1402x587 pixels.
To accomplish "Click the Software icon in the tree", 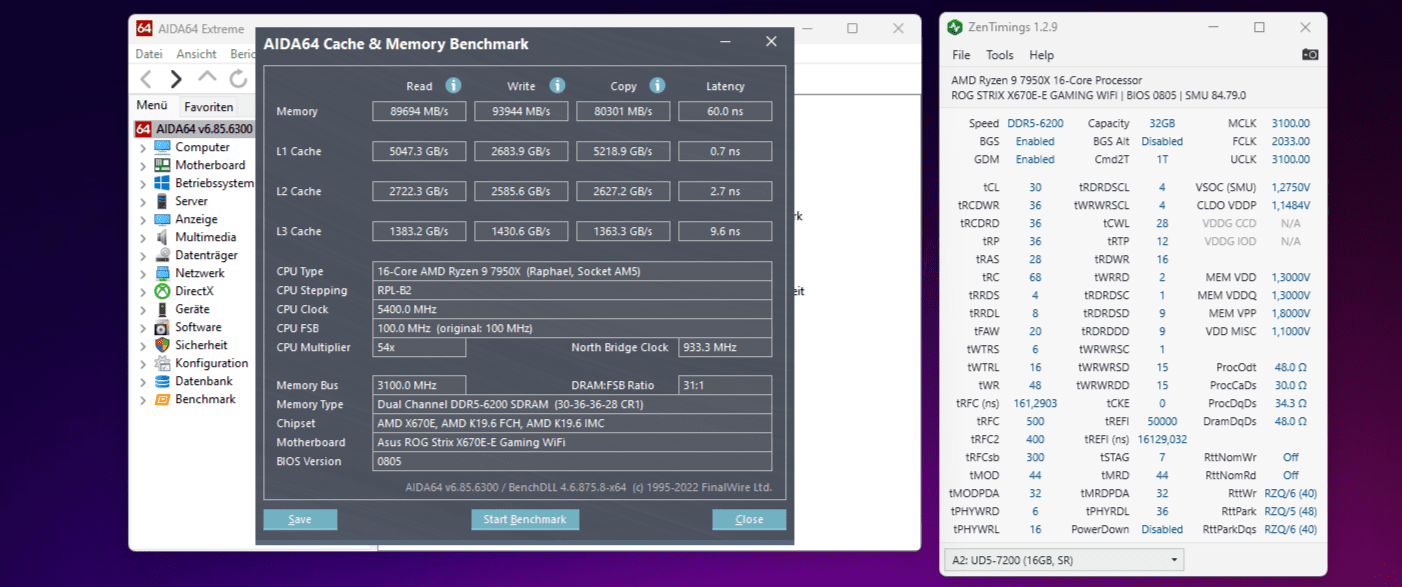I will [162, 327].
